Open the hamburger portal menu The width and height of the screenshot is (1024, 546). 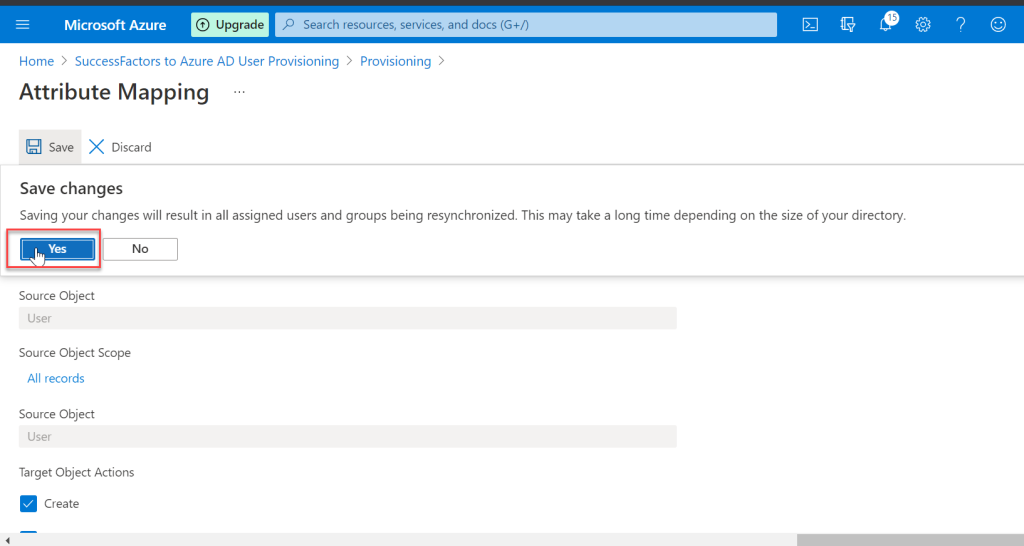[23, 25]
